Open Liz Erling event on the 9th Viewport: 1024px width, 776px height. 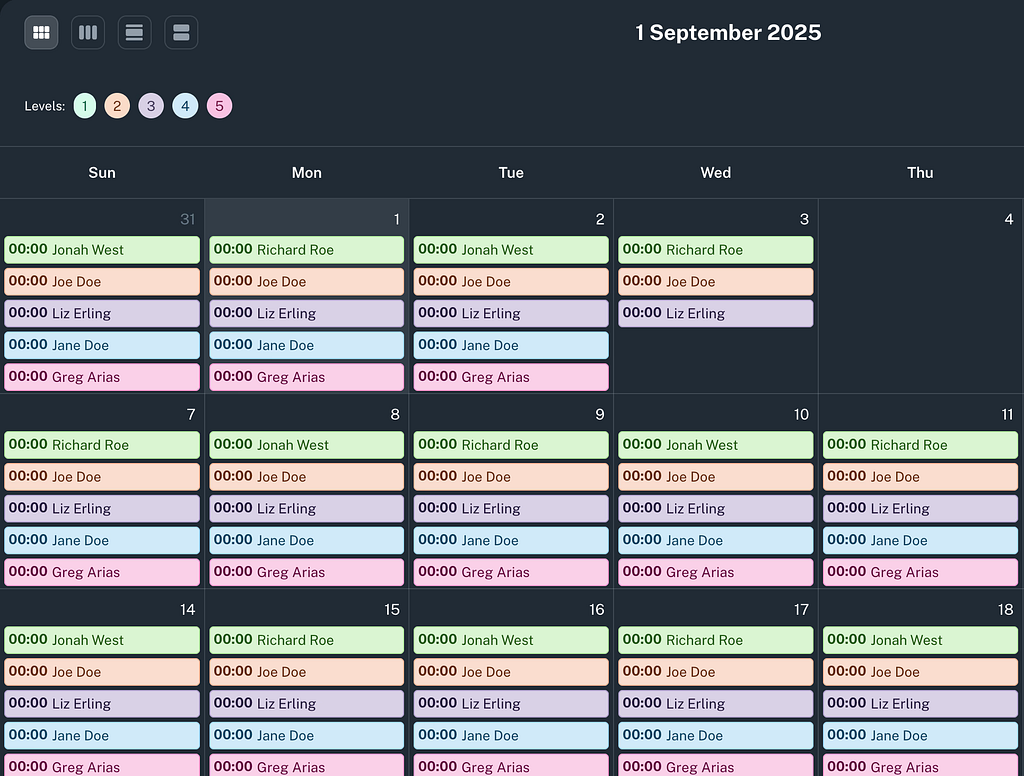(511, 508)
